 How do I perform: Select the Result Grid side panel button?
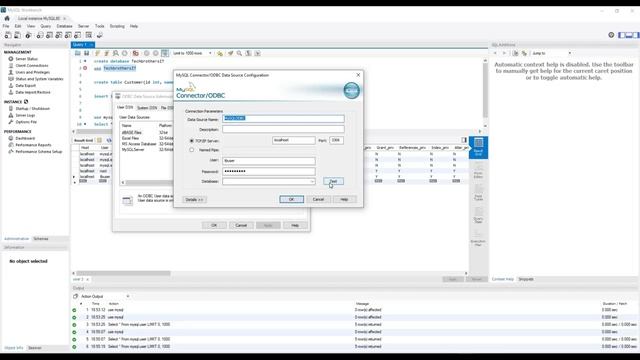(x=478, y=147)
